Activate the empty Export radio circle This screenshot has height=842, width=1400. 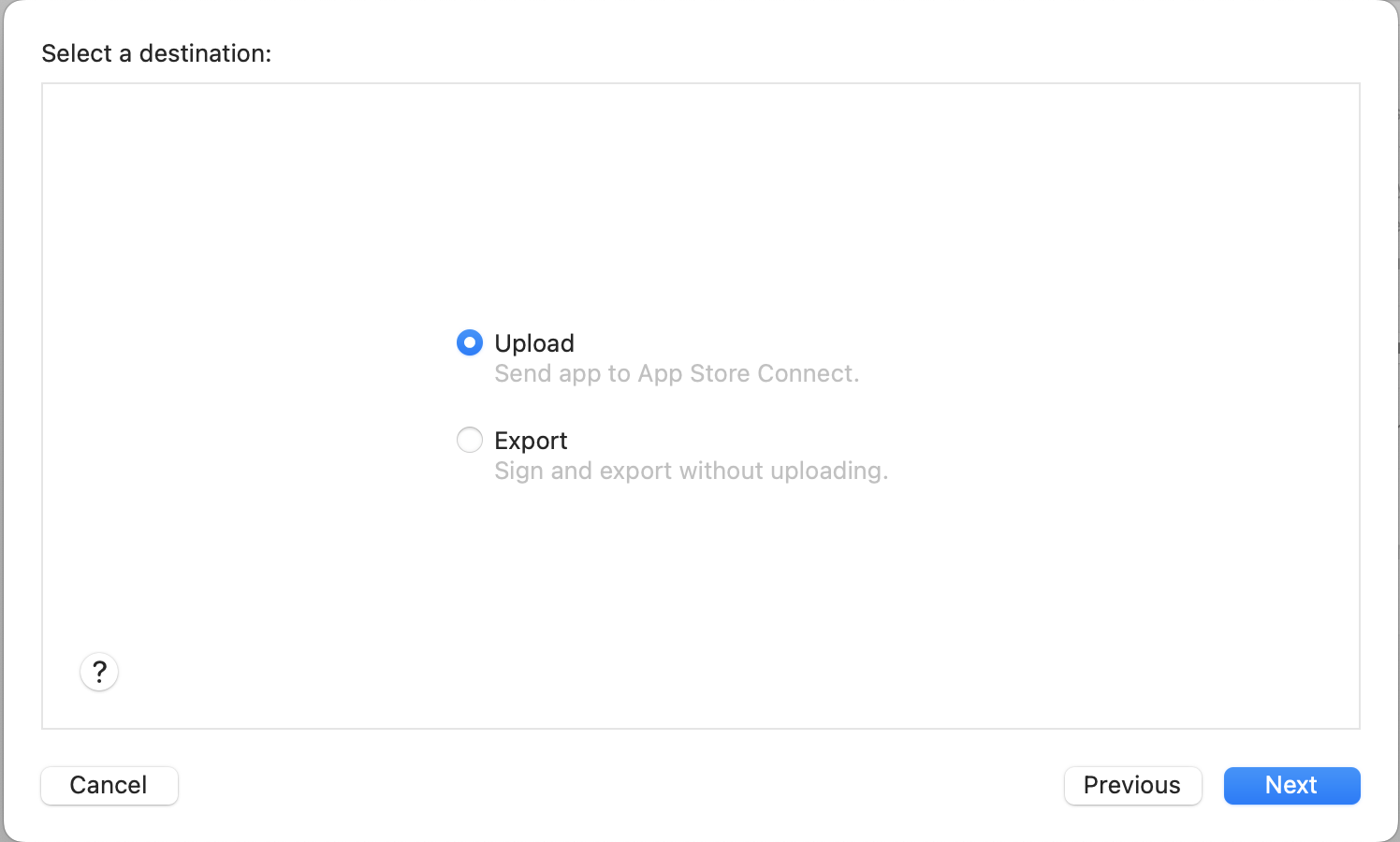click(x=470, y=440)
